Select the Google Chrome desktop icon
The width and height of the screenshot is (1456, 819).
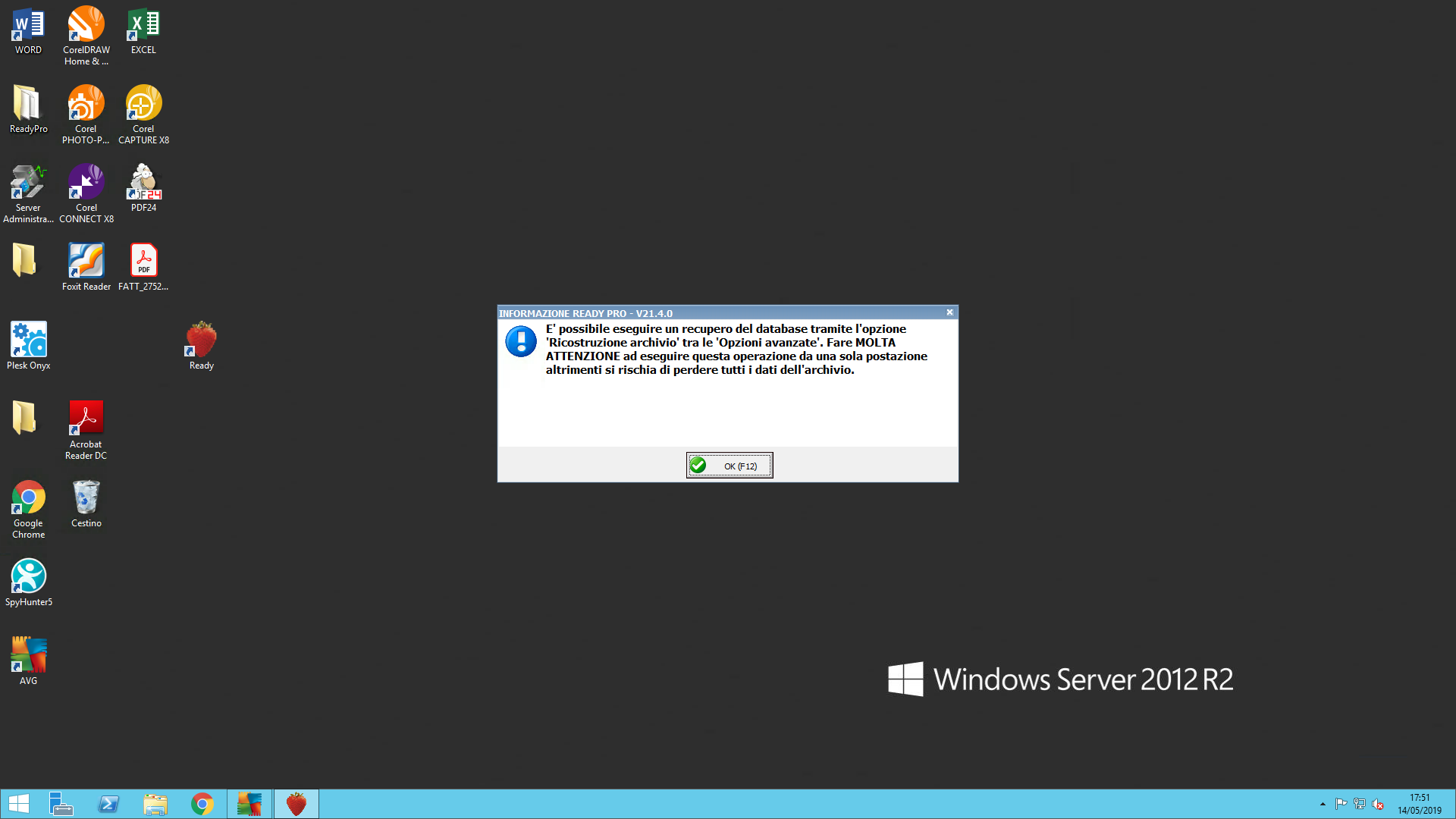point(28,509)
